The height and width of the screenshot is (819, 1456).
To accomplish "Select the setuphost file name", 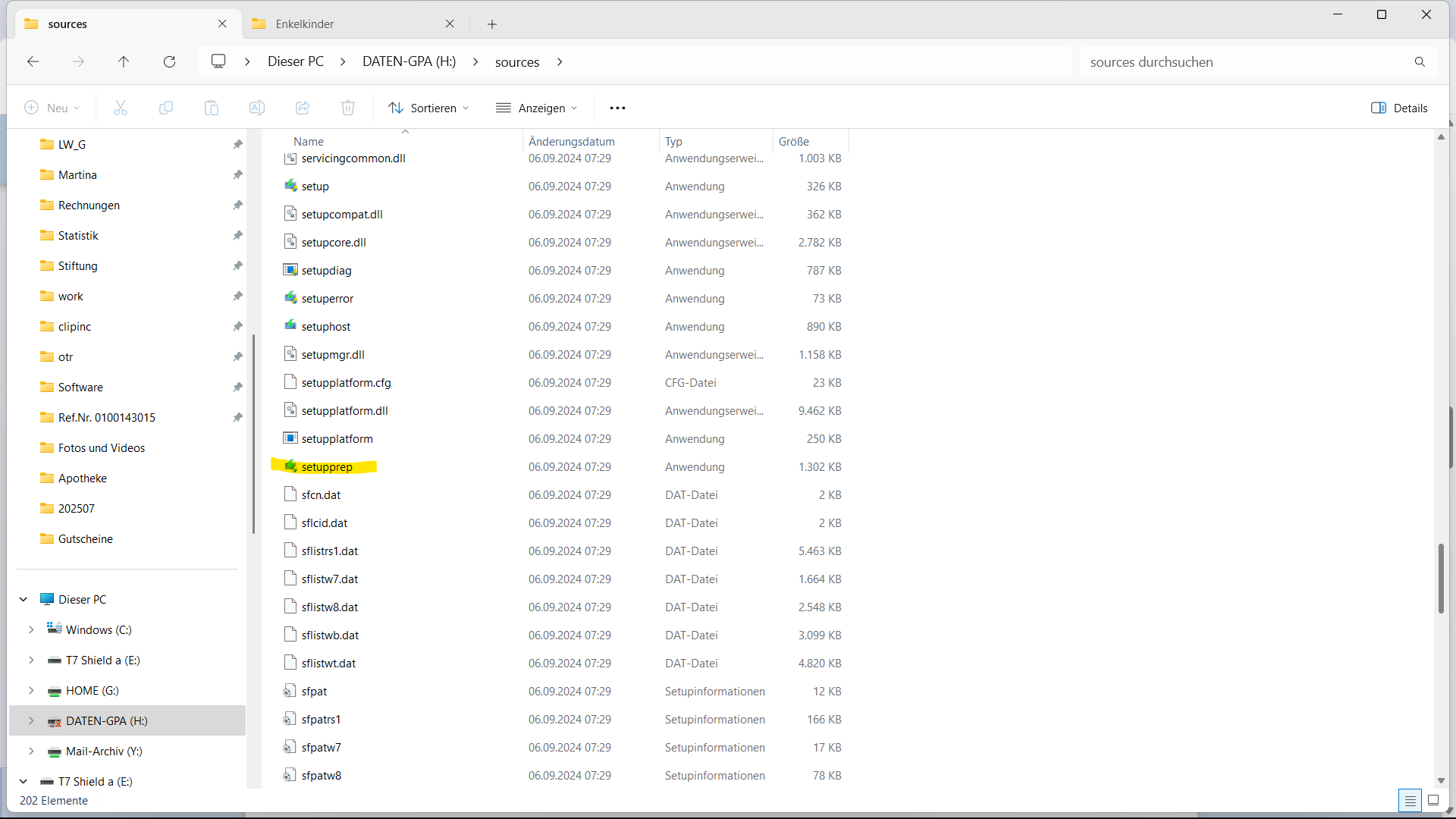I will (x=326, y=326).
